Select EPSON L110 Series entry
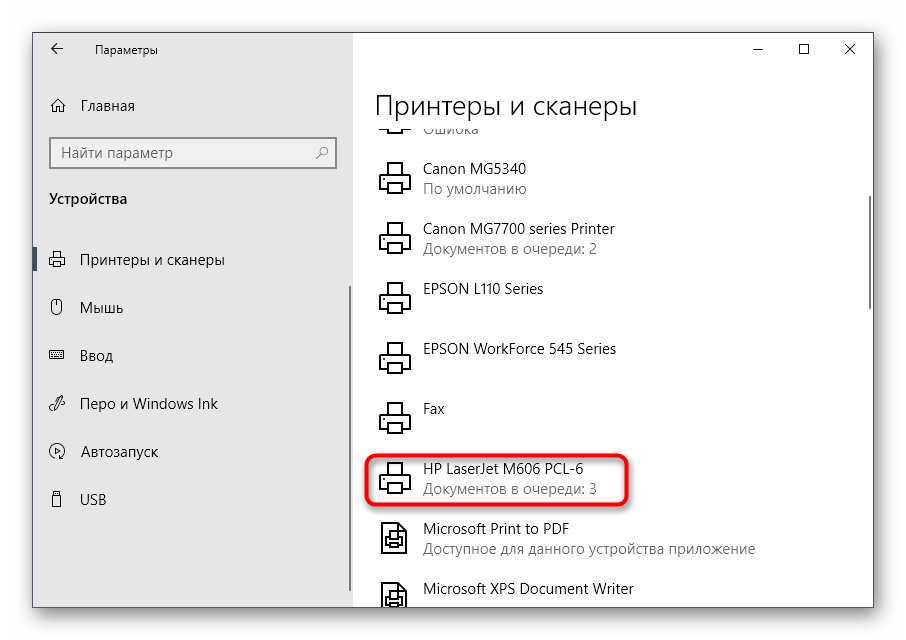 click(482, 289)
